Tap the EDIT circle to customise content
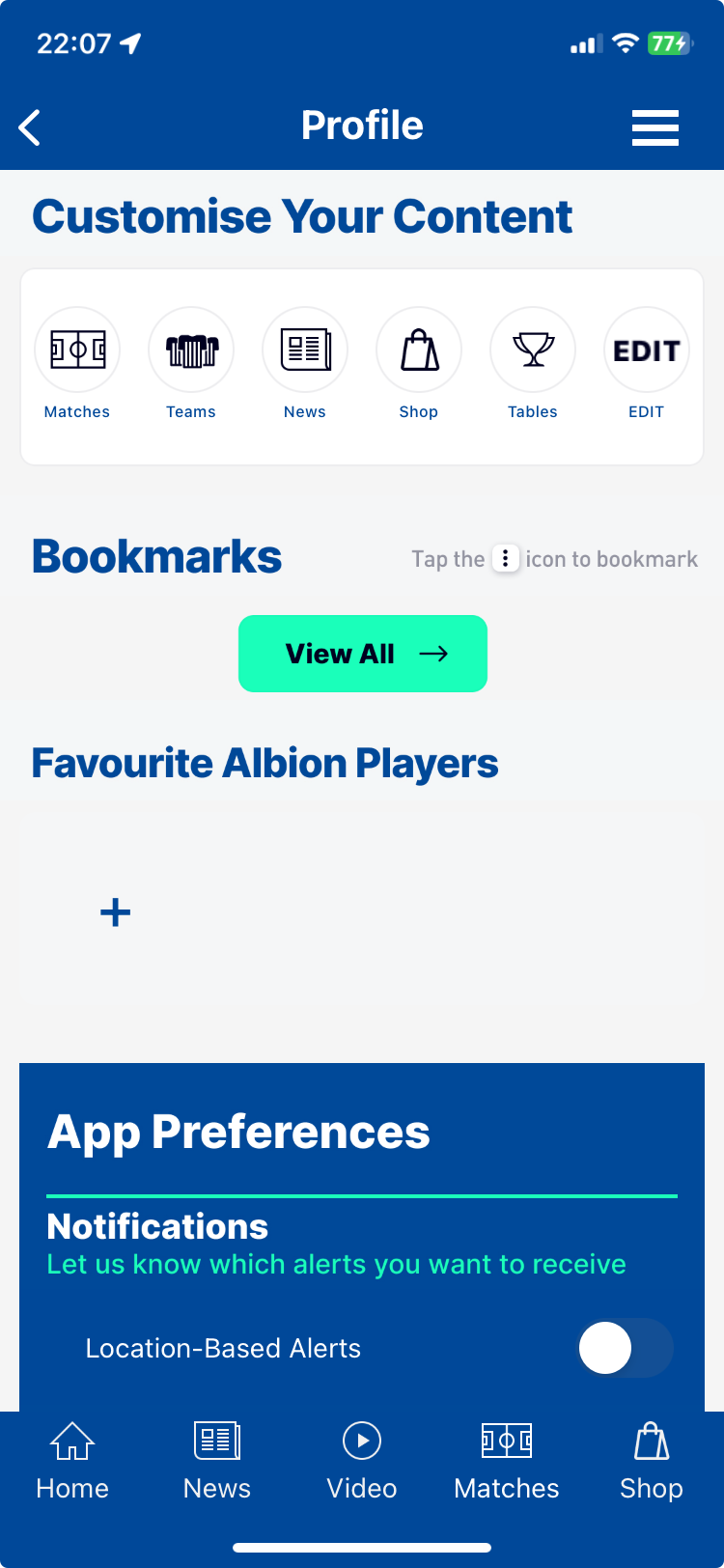 click(x=647, y=350)
